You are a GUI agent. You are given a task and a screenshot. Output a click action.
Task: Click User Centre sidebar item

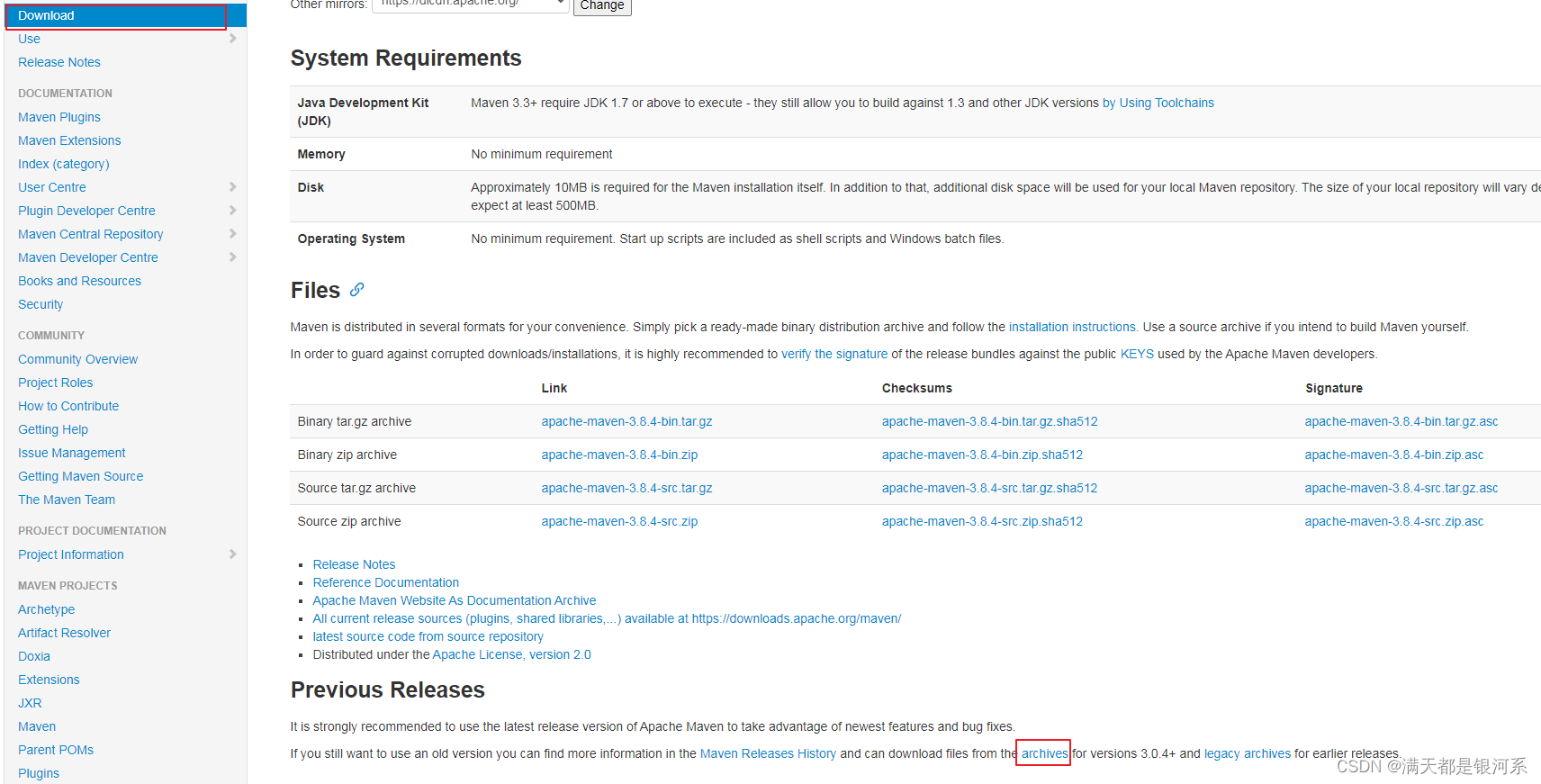52,187
